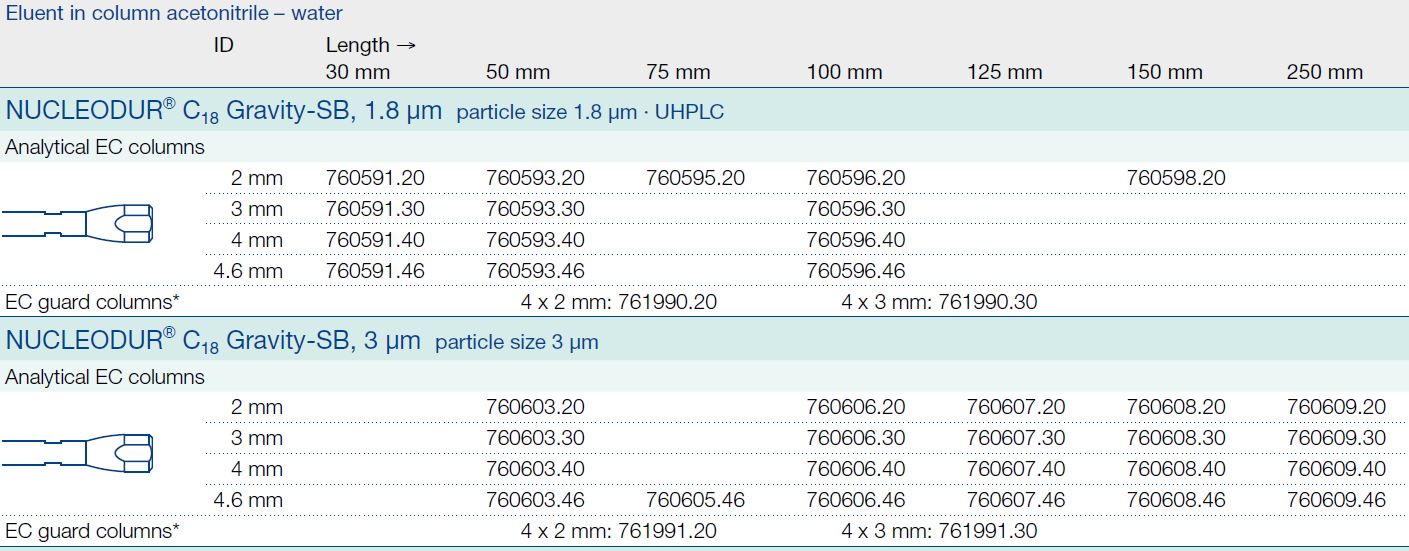Click the 75 mm length column header
Image resolution: width=1409 pixels, height=551 pixels.
678,72
